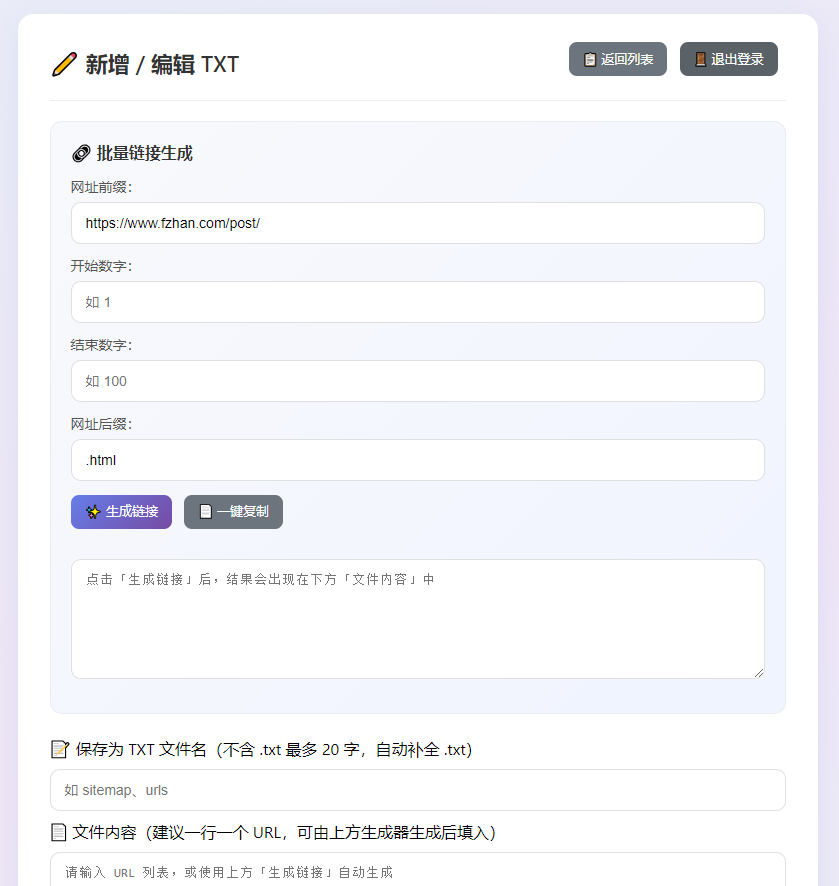Click into the 开始数字 start number field

417,302
